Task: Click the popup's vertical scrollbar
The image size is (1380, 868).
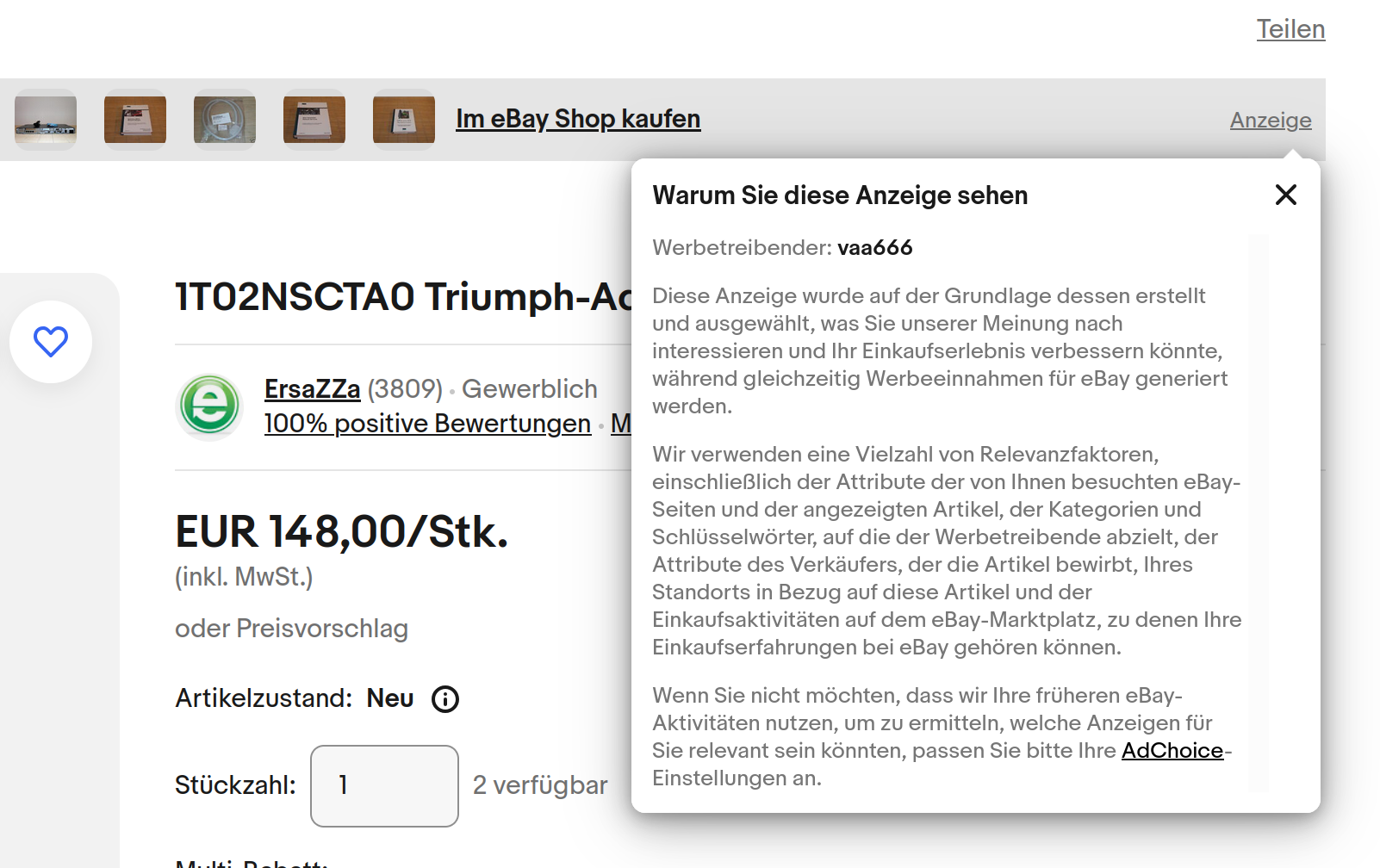Action: click(1259, 512)
